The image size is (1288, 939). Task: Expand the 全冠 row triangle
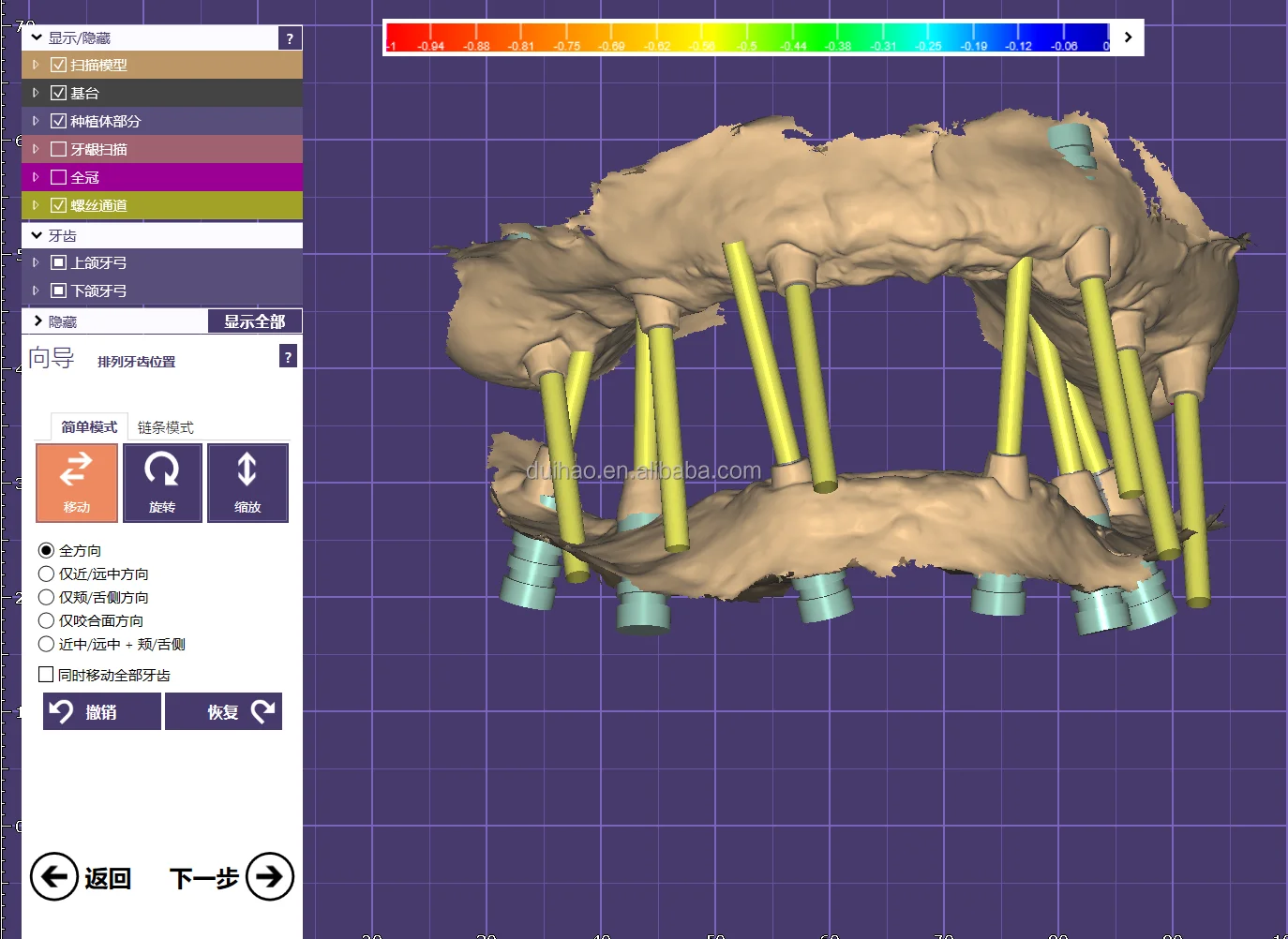[36, 177]
